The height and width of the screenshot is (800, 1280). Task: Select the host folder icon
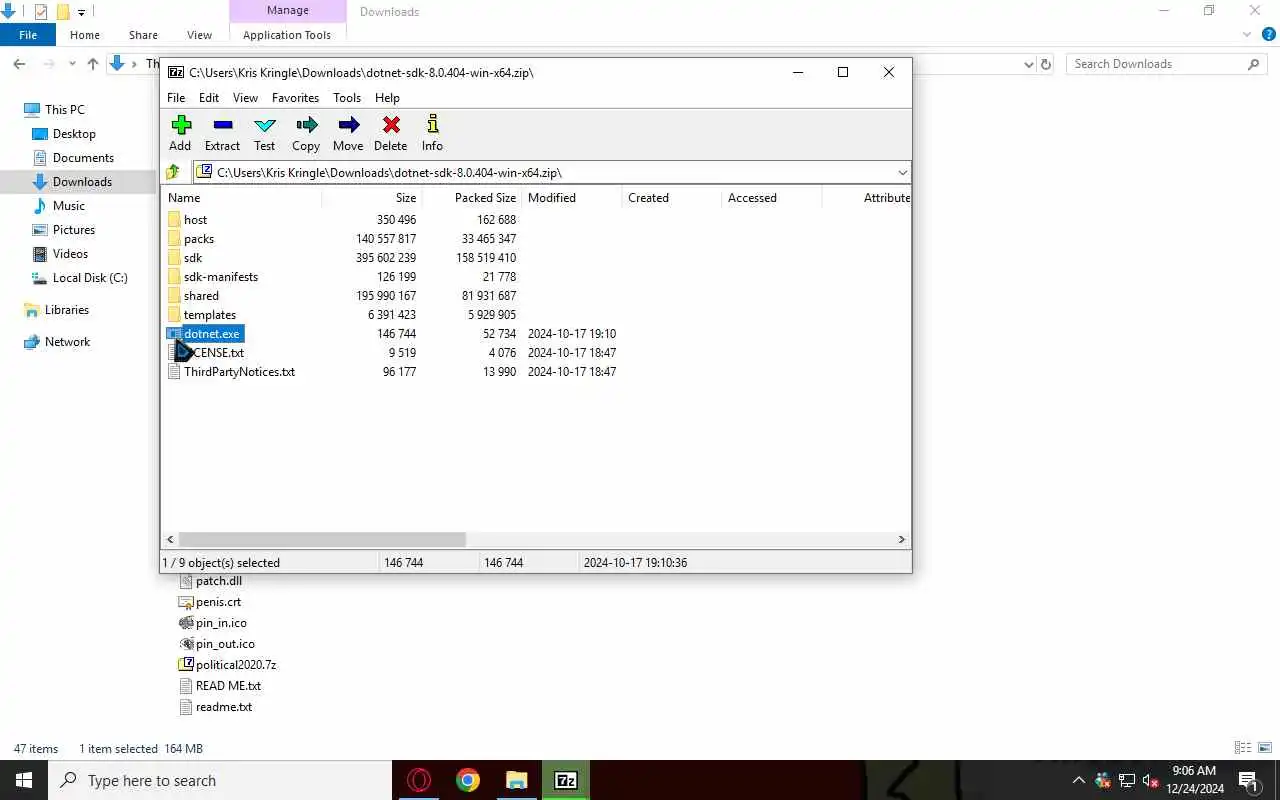174,219
